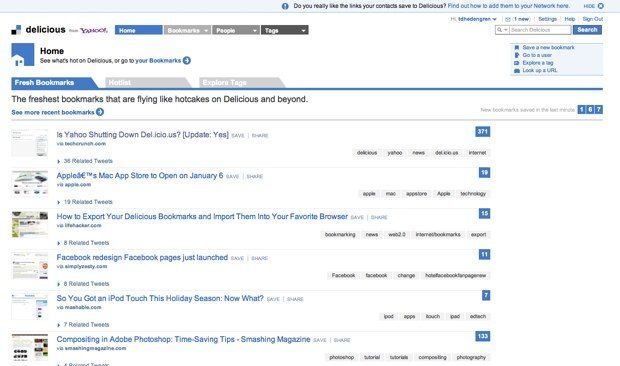Click the 'yahoo' tag

(x=395, y=153)
